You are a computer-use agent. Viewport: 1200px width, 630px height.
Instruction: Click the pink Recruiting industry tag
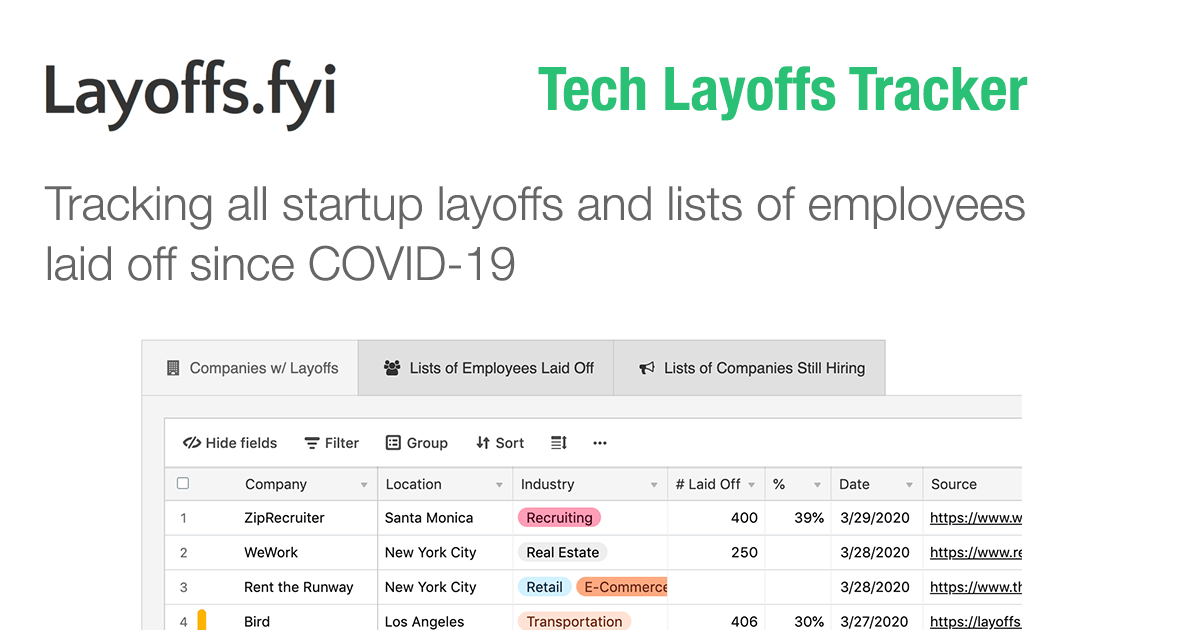pyautogui.click(x=559, y=518)
